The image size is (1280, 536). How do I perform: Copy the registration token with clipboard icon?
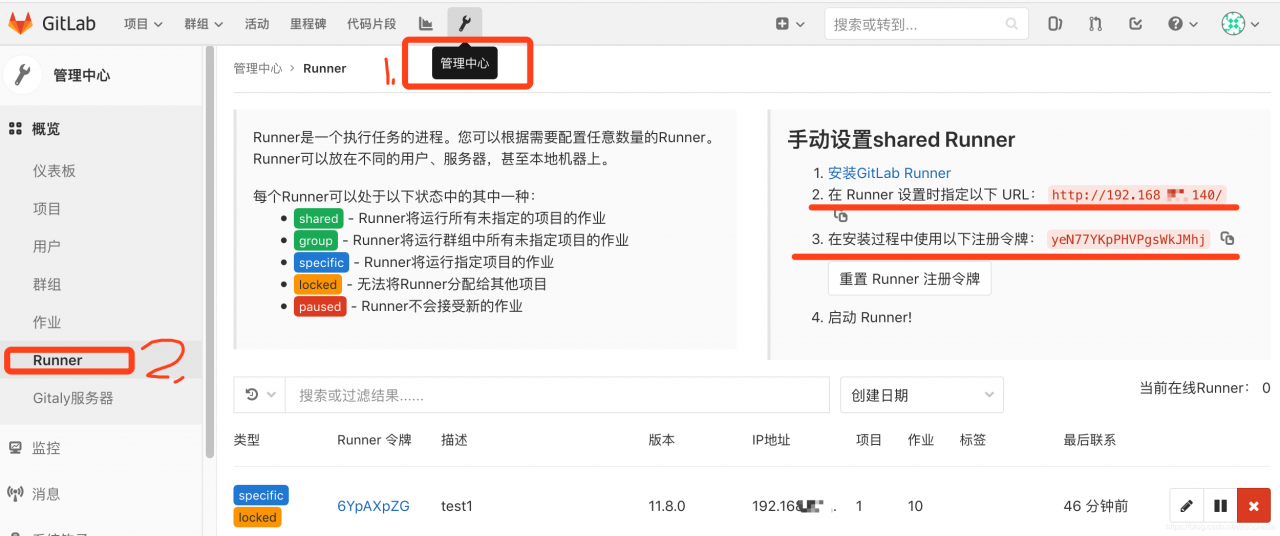pyautogui.click(x=1228, y=239)
